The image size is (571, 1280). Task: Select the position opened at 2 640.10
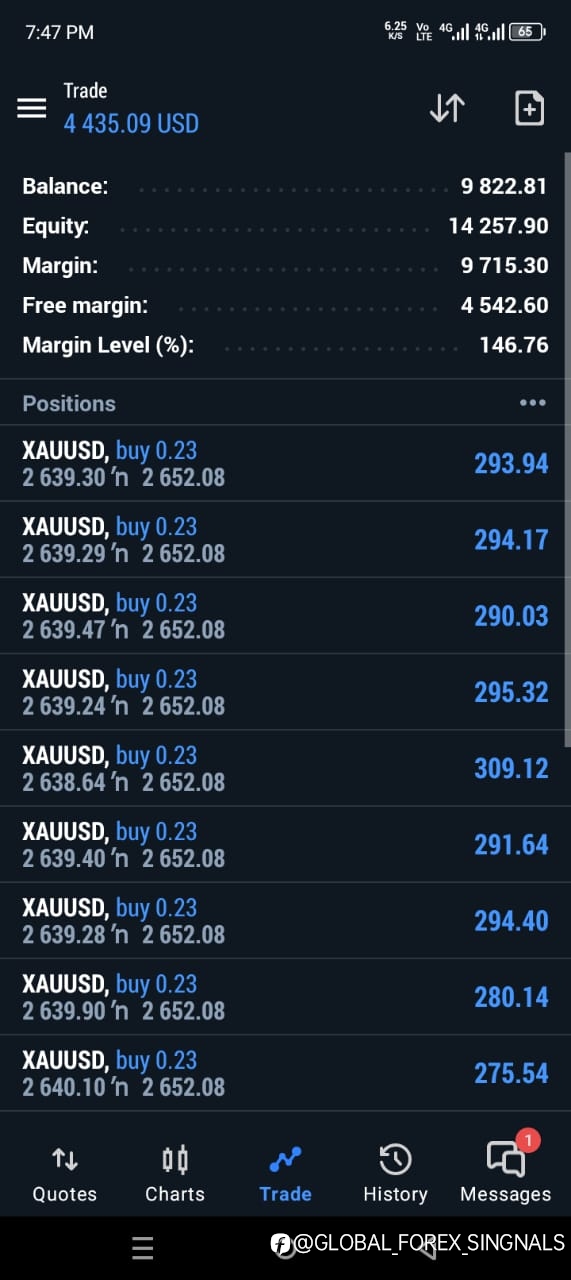[285, 1073]
